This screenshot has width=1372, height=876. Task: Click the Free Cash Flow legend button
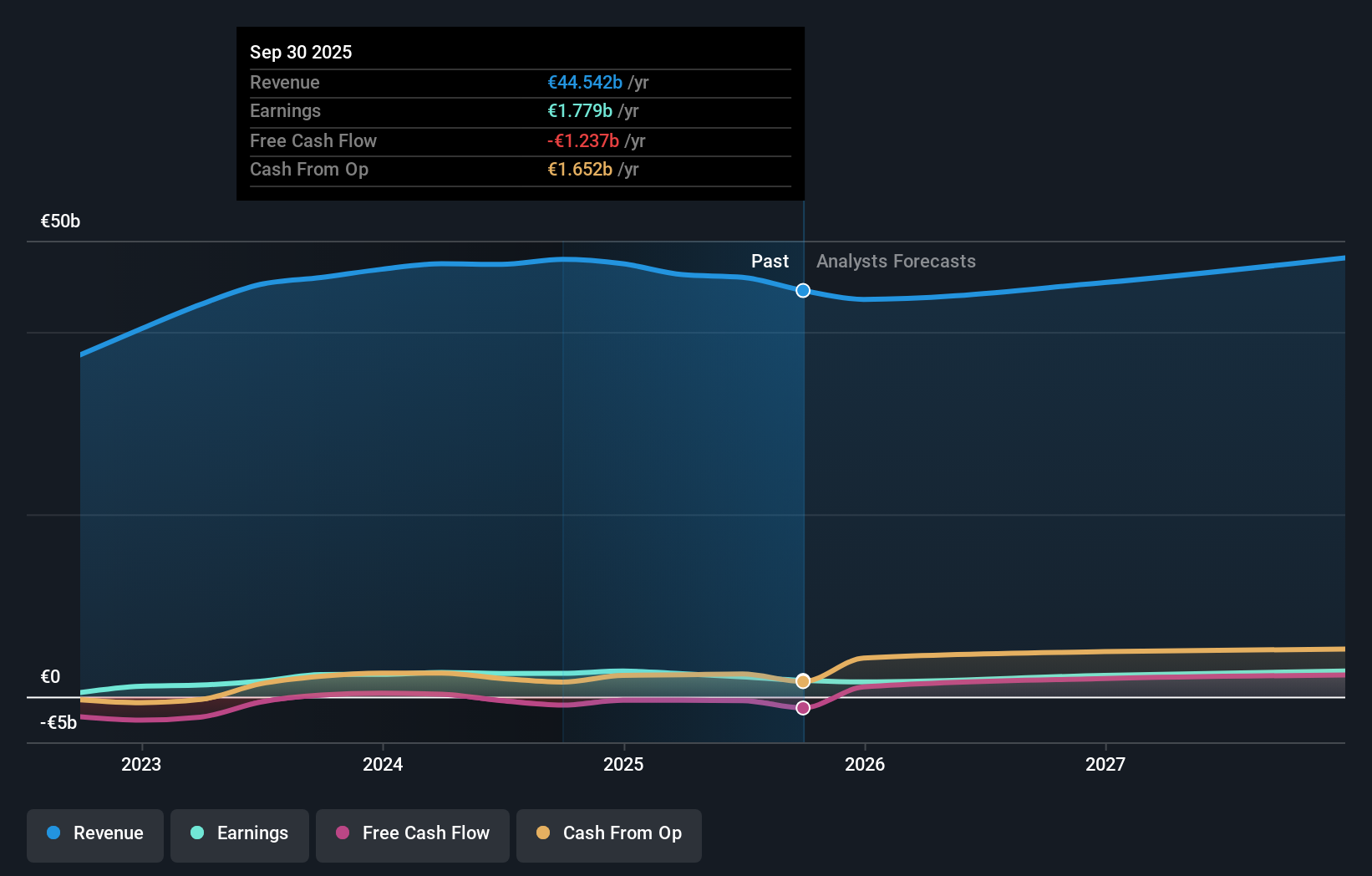(x=412, y=833)
